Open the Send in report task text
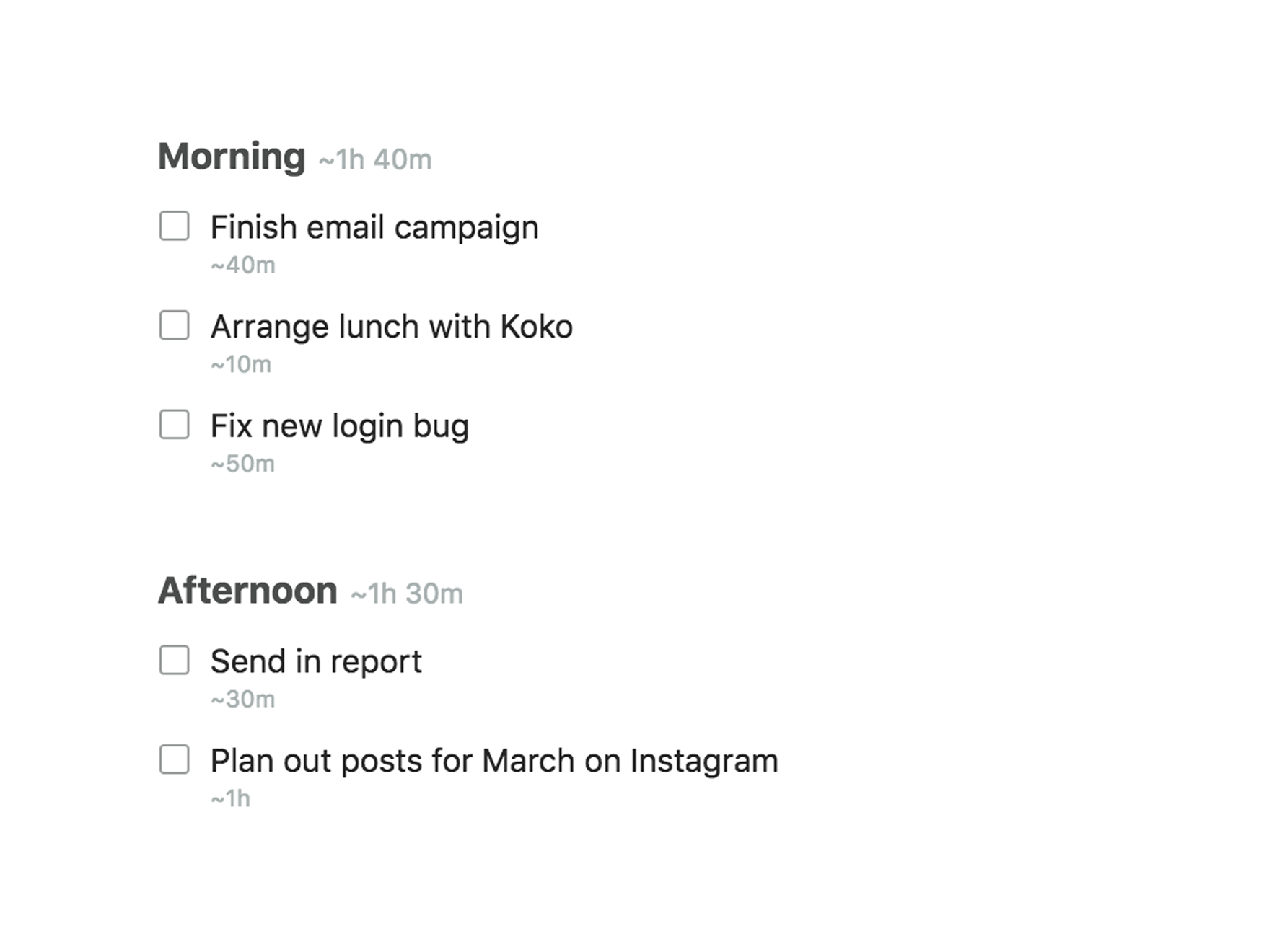Viewport: 1277px width, 952px height. click(x=316, y=662)
